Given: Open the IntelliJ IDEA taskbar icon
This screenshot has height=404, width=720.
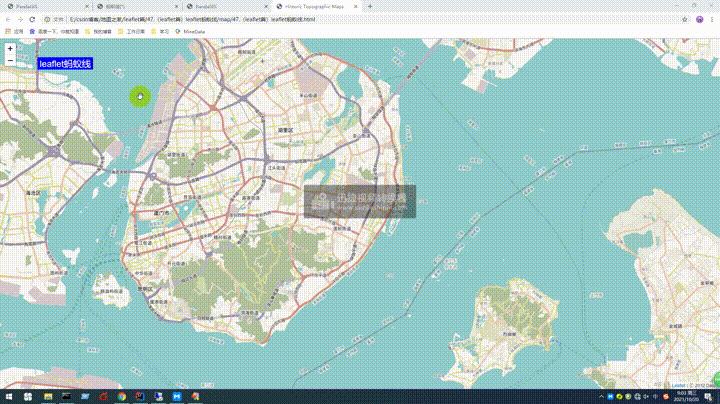Looking at the screenshot, I should pyautogui.click(x=140, y=397).
